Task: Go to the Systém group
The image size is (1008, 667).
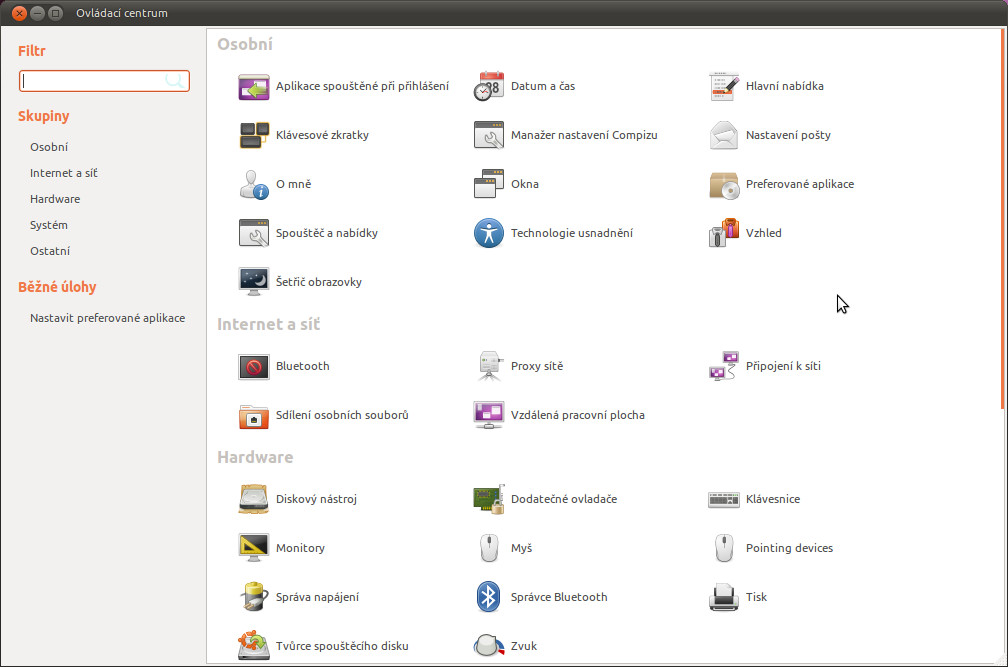Action: coord(49,225)
